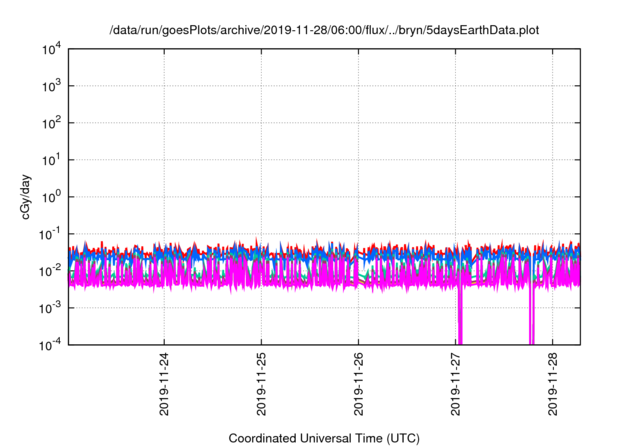
Task: Click the 2019-11-25 date tick label
Action: 262,385
